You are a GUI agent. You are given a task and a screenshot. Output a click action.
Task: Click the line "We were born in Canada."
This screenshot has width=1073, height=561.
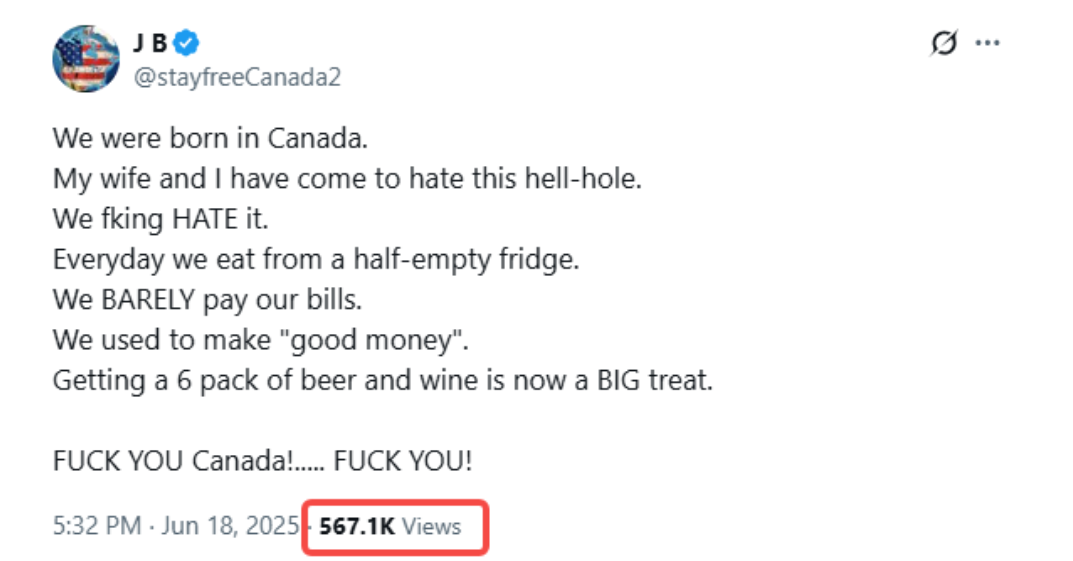pos(210,136)
